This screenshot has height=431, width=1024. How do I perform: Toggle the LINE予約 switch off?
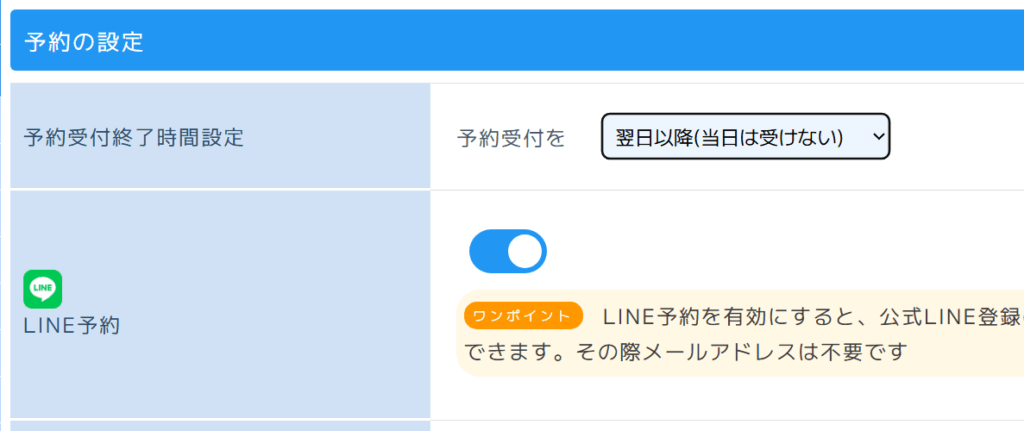click(x=507, y=251)
